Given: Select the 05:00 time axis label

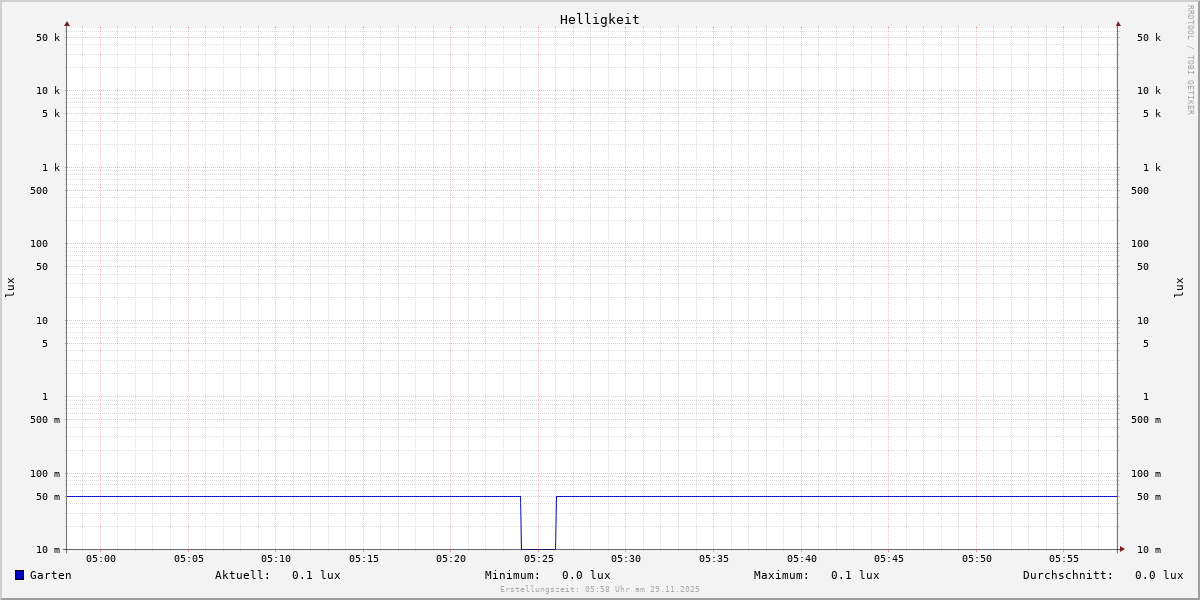Looking at the screenshot, I should pos(101,559).
